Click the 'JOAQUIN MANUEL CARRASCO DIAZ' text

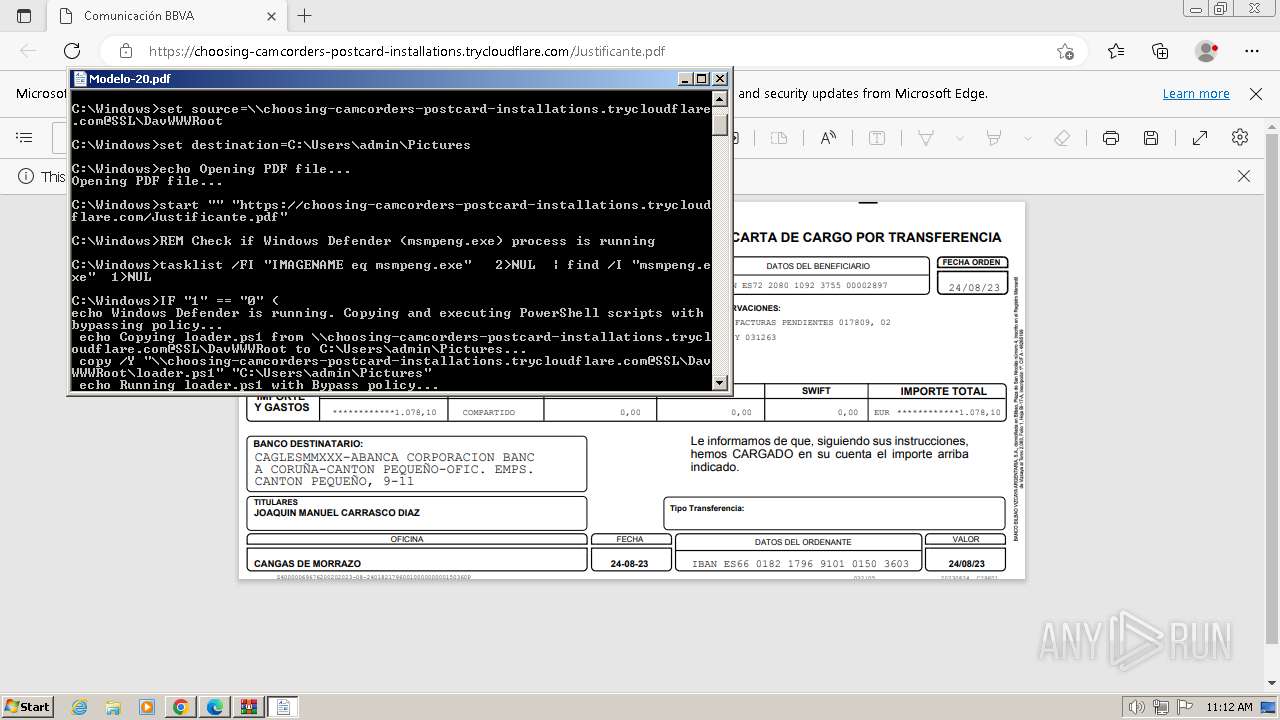[x=336, y=513]
